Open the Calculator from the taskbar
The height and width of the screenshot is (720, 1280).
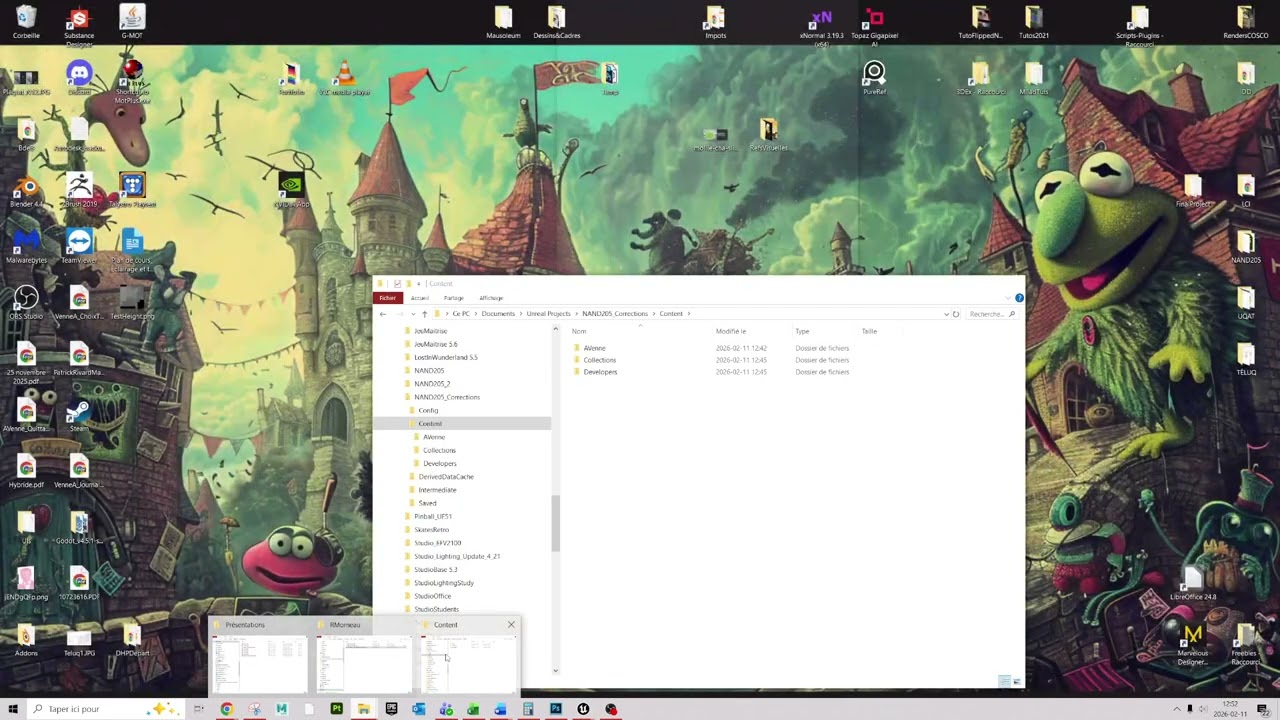(528, 709)
